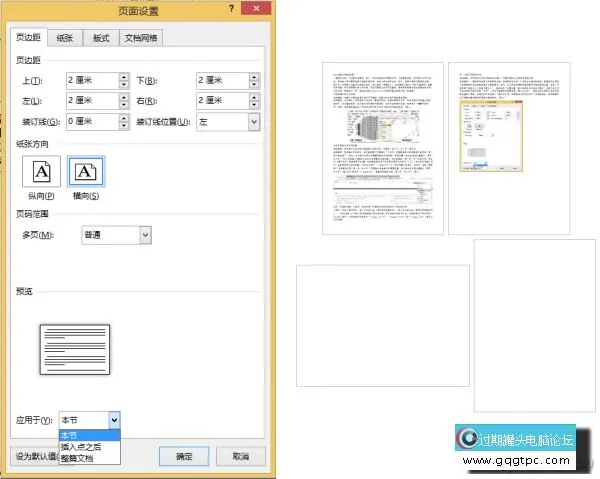Decrease the 装订线 gutter spinner
600x479 pixels.
point(124,126)
